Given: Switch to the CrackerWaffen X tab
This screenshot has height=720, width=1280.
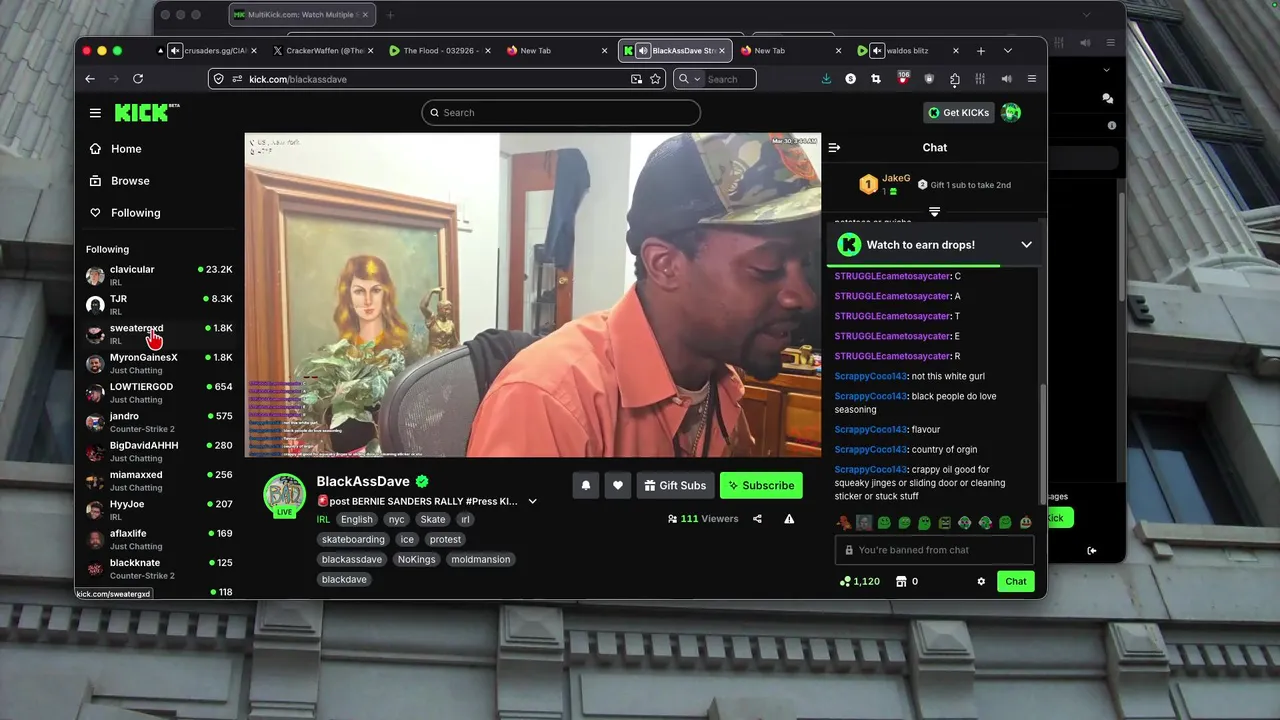Looking at the screenshot, I should [x=322, y=51].
